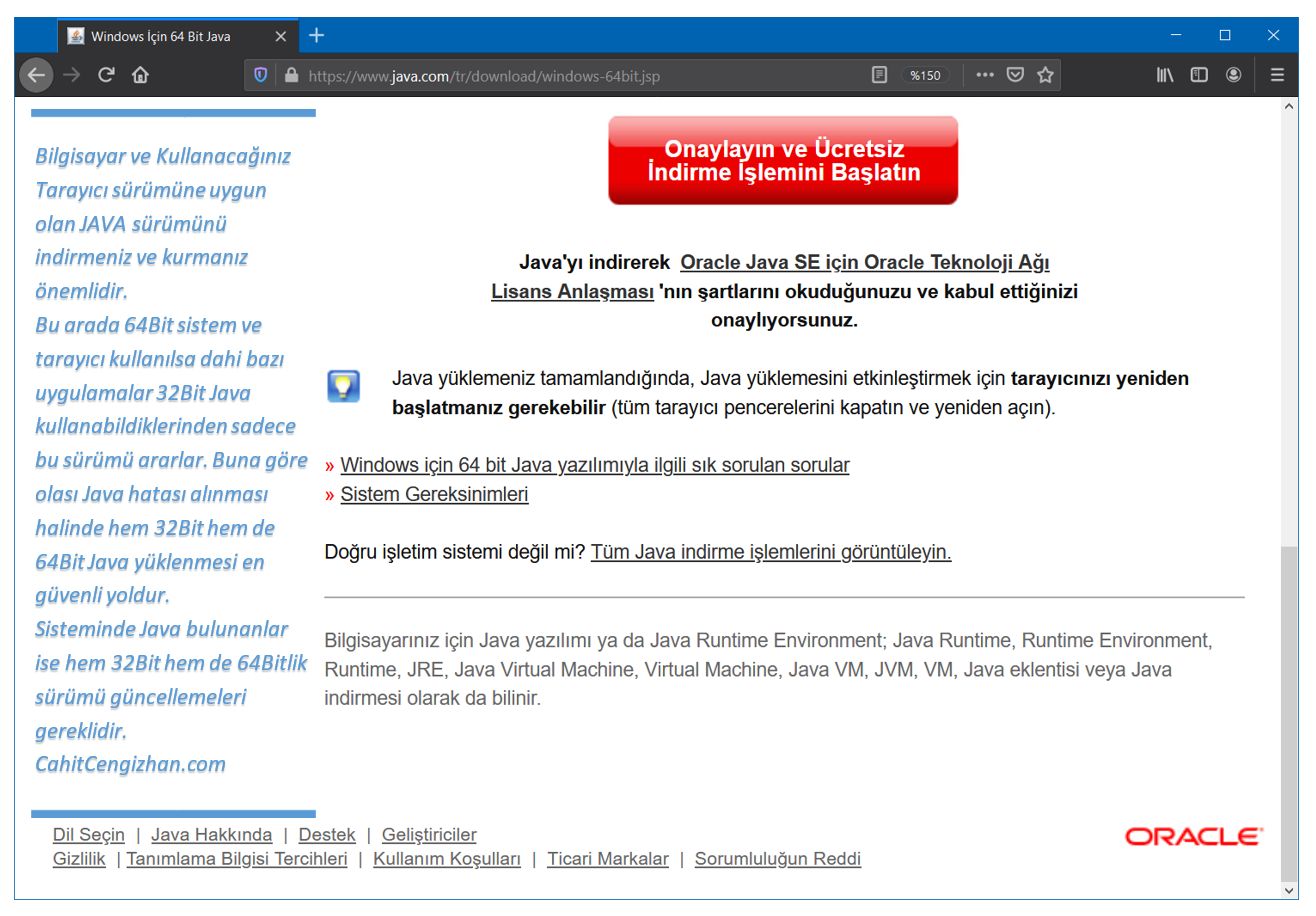Bookmark this page with star icon
The height and width of the screenshot is (916, 1316).
click(1045, 75)
